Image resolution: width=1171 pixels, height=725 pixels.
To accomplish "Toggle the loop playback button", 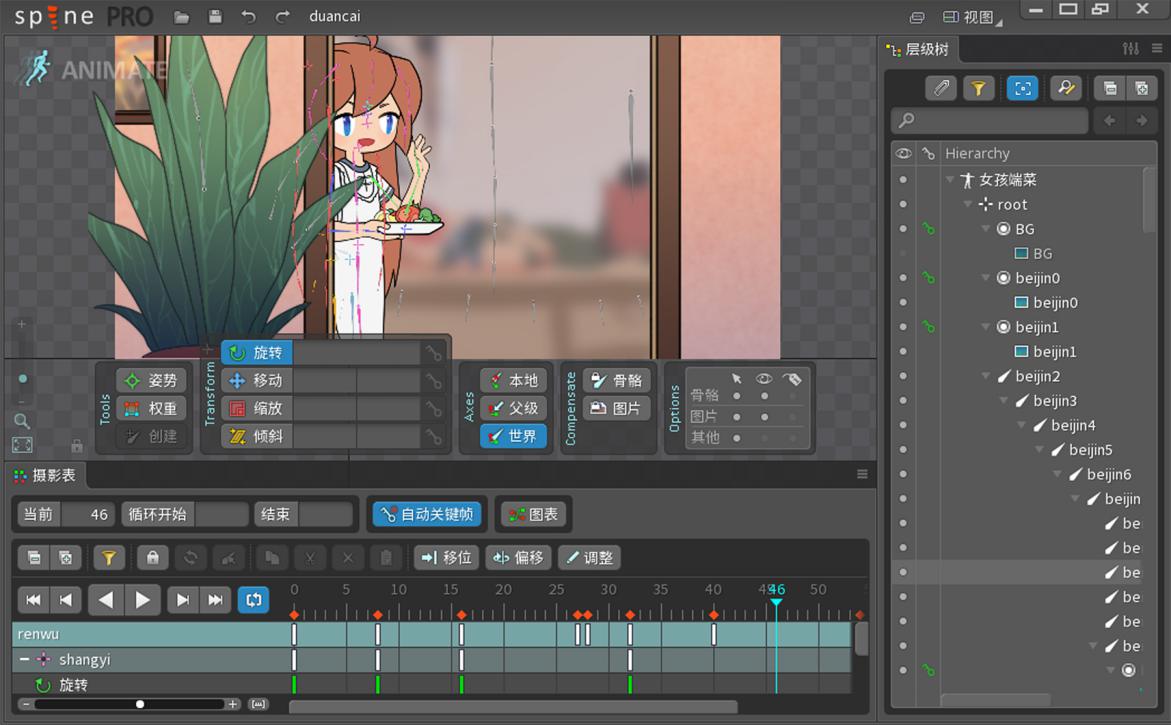I will click(253, 600).
